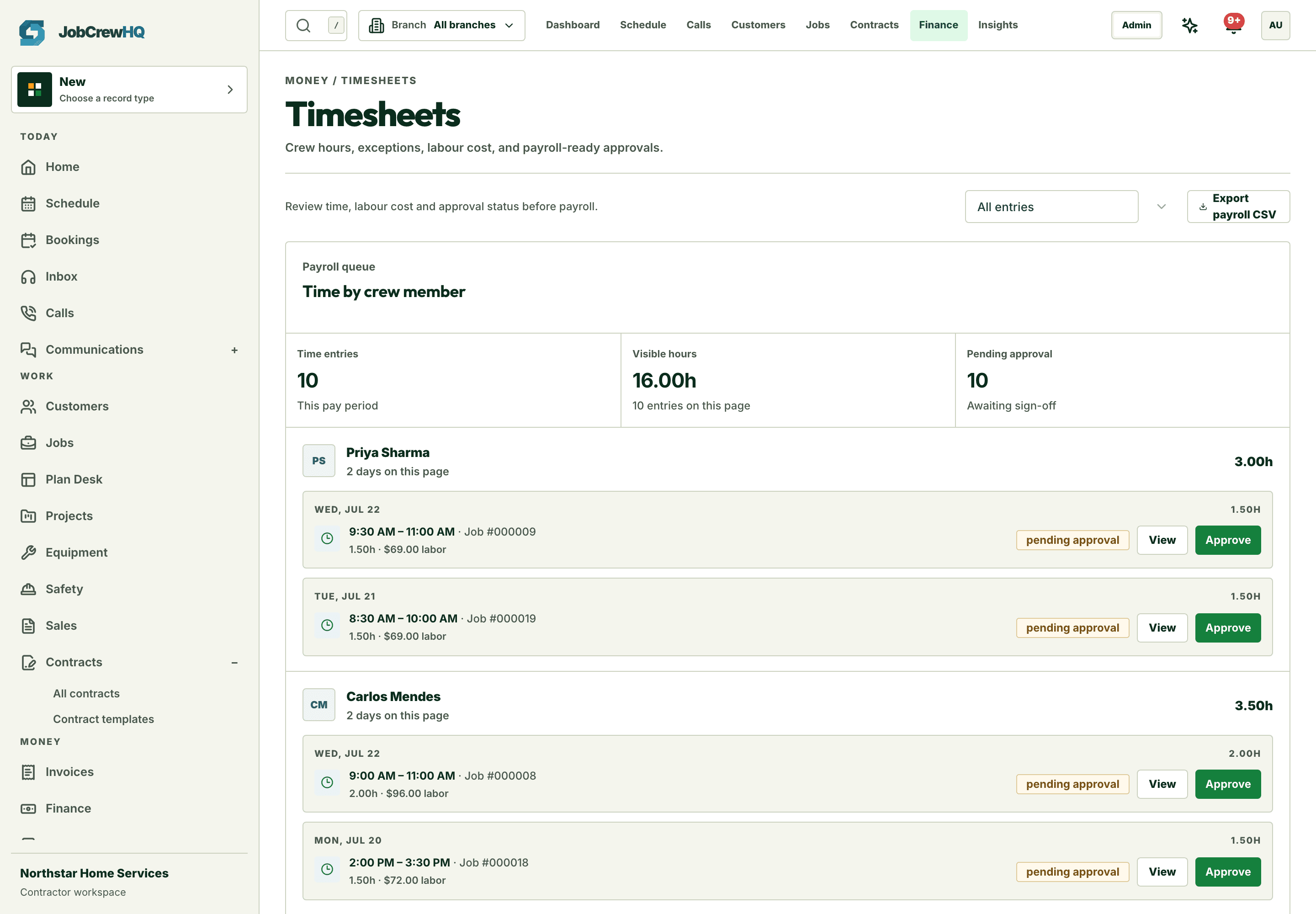Click the Calls phone icon in sidebar
The width and height of the screenshot is (1316, 914).
pos(28,313)
